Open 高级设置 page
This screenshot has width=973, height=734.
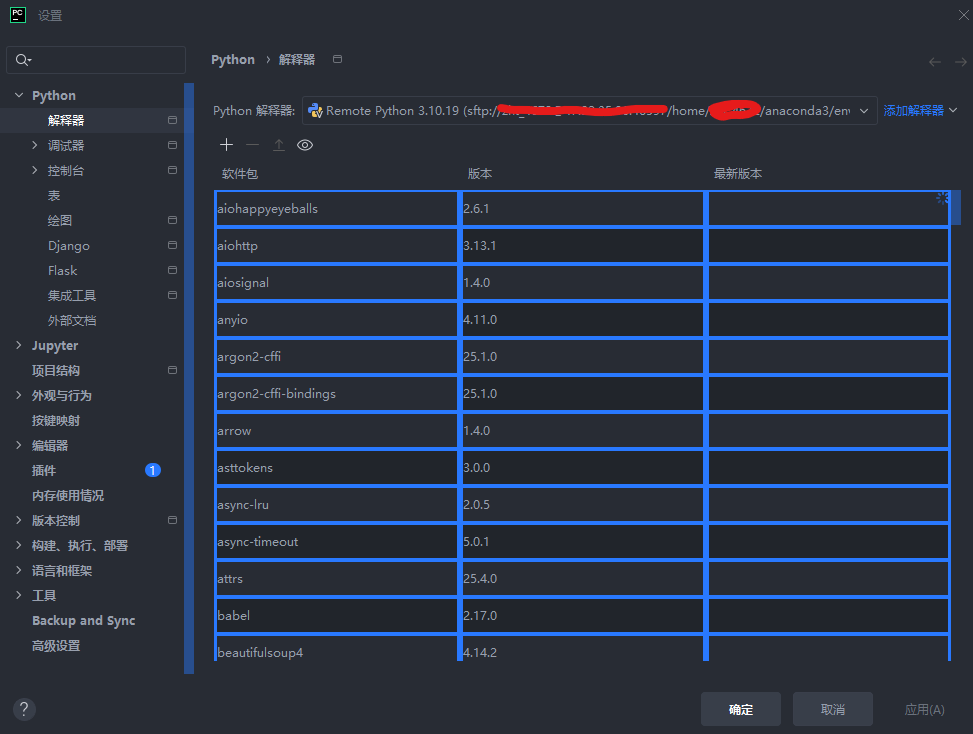click(x=56, y=645)
